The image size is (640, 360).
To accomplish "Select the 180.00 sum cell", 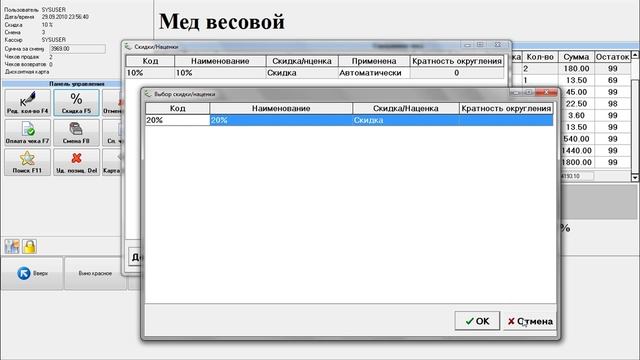I will click(x=576, y=69).
